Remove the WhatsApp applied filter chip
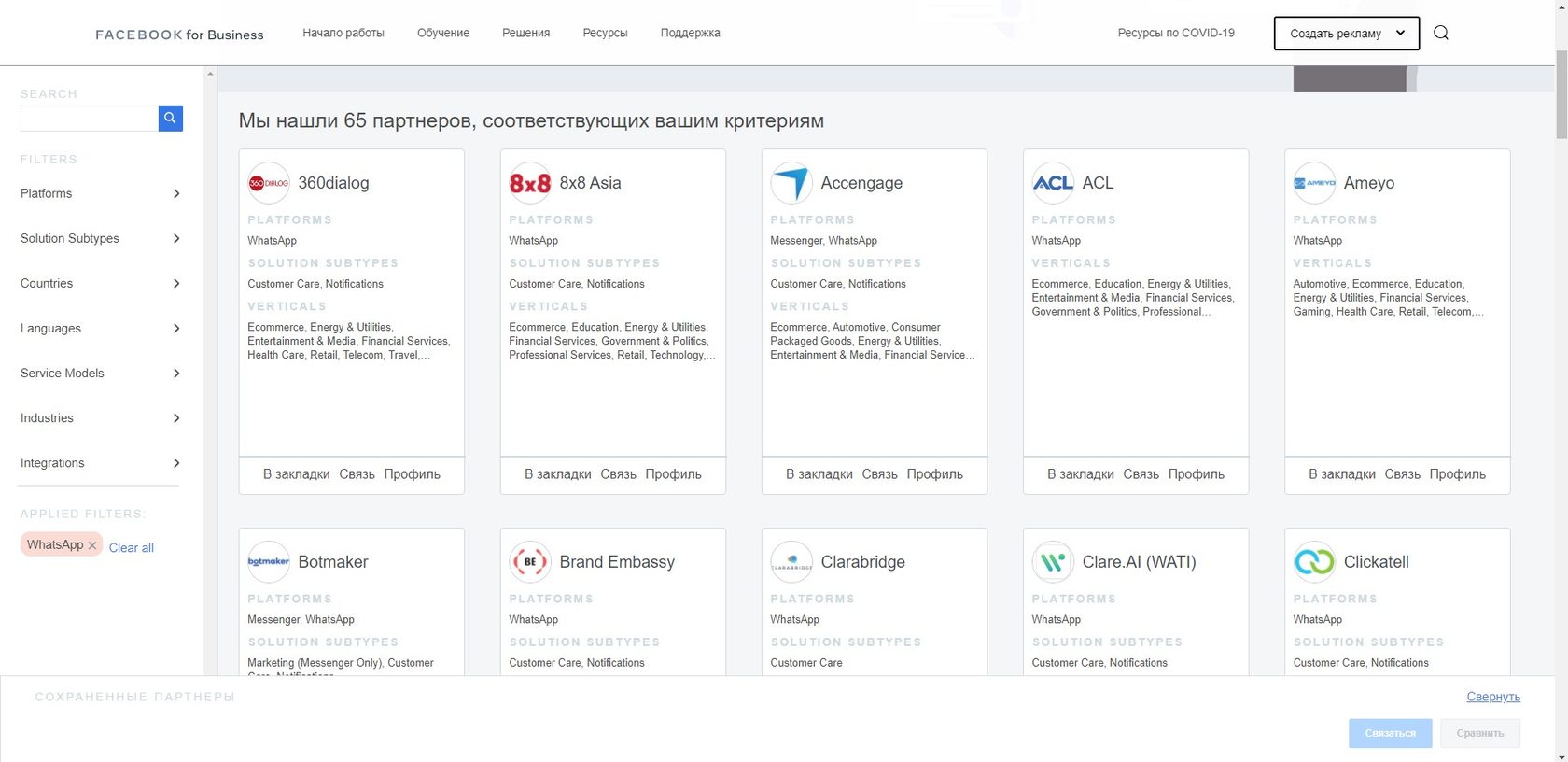The width and height of the screenshot is (1568, 762). point(92,545)
